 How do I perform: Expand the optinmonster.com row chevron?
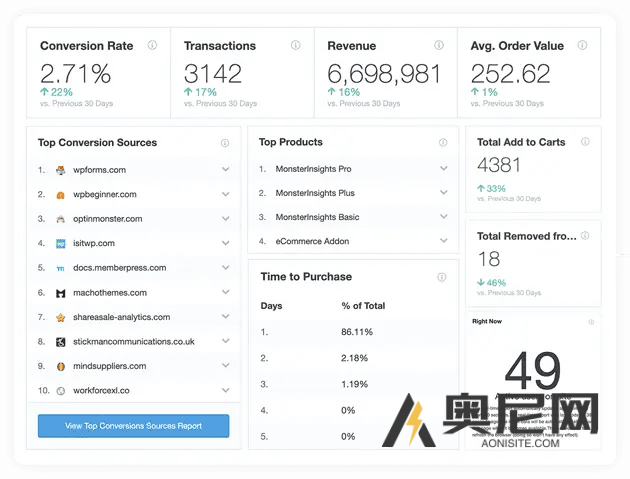tap(226, 218)
